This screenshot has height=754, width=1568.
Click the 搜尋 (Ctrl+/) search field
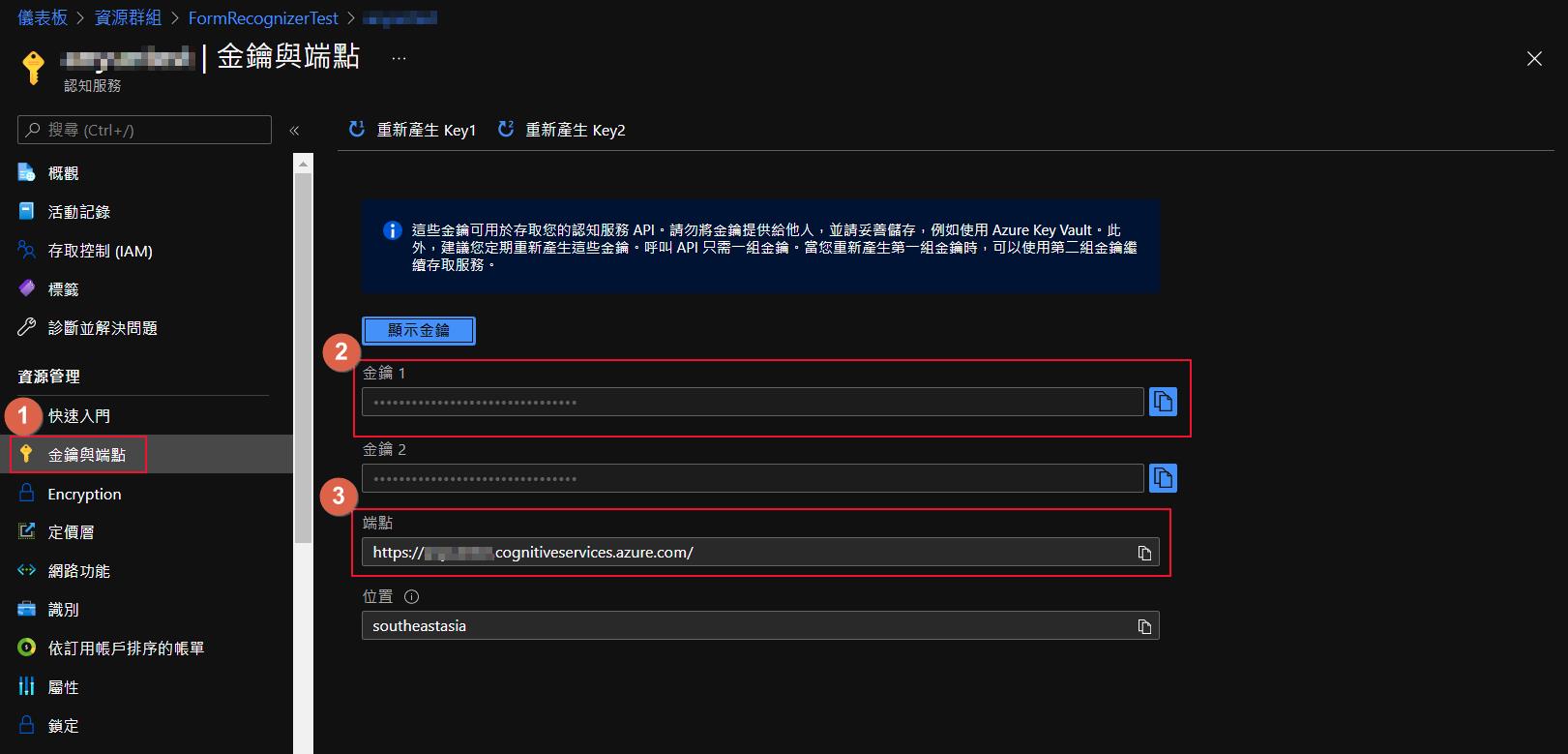pos(144,130)
